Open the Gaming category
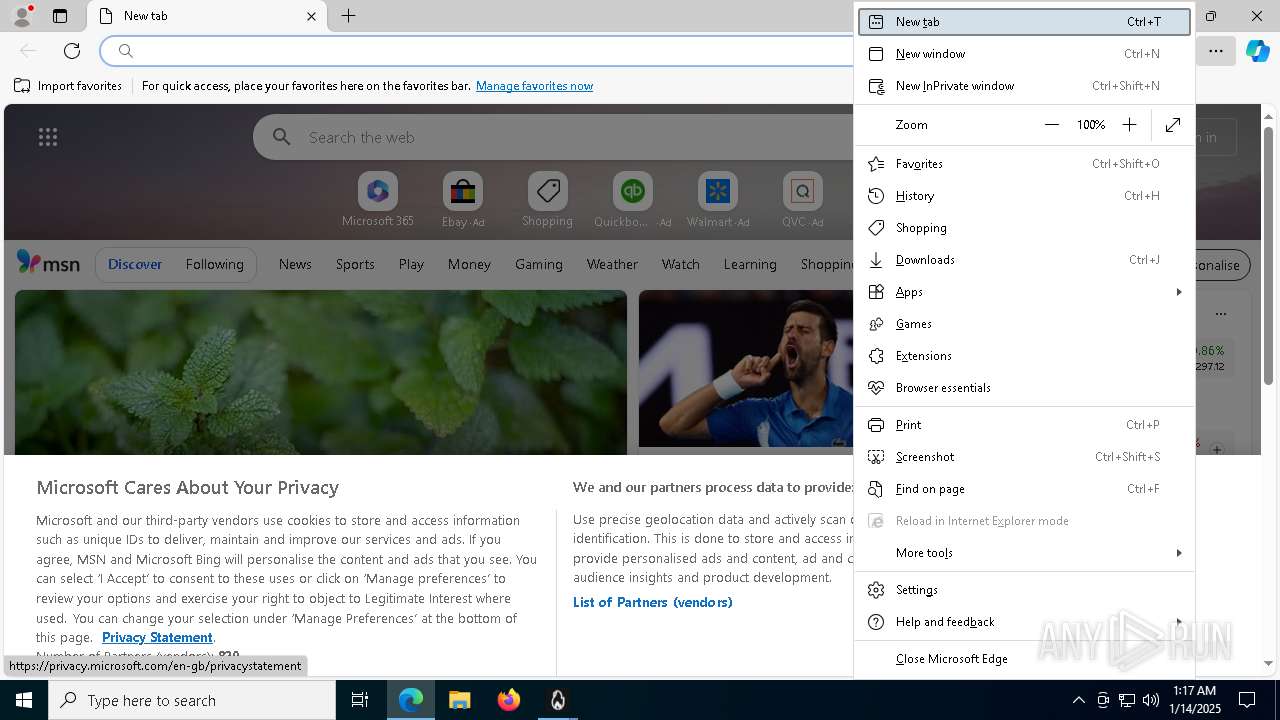Image resolution: width=1280 pixels, height=720 pixels. tap(539, 264)
